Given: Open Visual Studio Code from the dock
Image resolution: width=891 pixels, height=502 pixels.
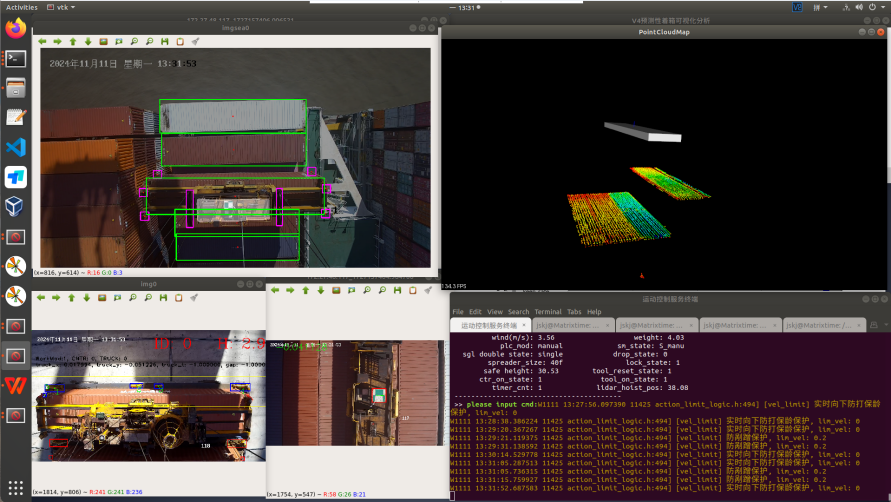Looking at the screenshot, I should (15, 147).
